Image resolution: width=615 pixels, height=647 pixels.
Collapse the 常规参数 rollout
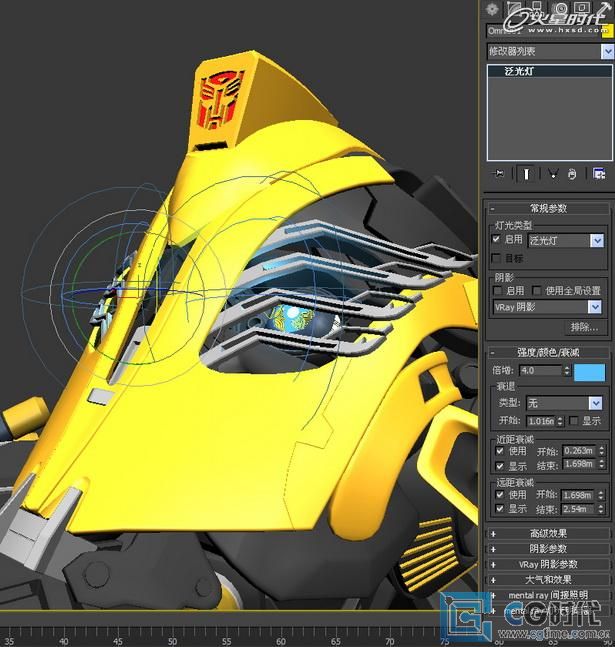(548, 208)
